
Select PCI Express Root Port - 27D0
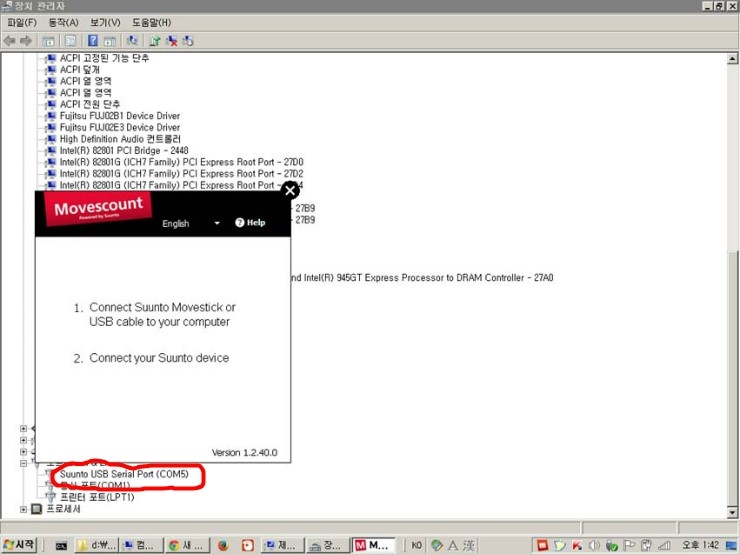point(181,162)
